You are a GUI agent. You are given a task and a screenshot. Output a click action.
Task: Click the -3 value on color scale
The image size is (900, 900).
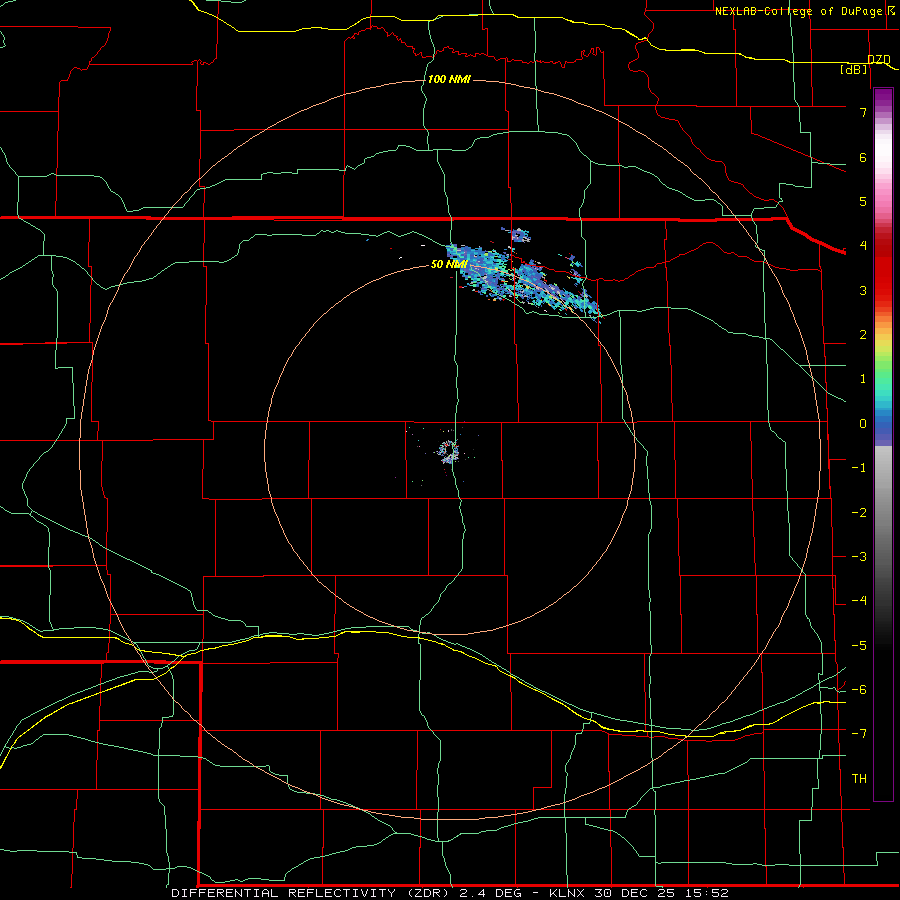[x=859, y=556]
